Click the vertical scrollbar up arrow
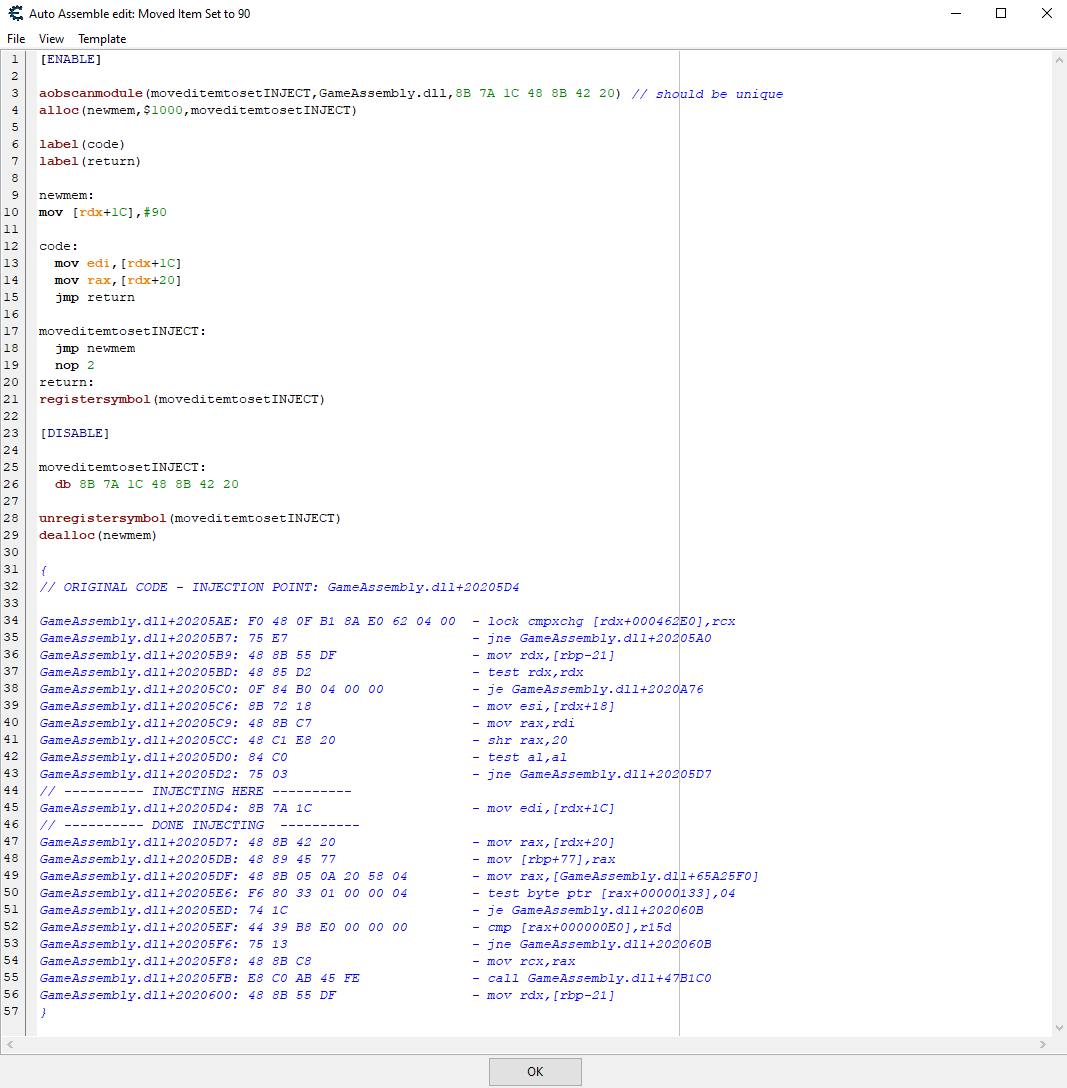This screenshot has height=1088, width=1067. (1059, 60)
